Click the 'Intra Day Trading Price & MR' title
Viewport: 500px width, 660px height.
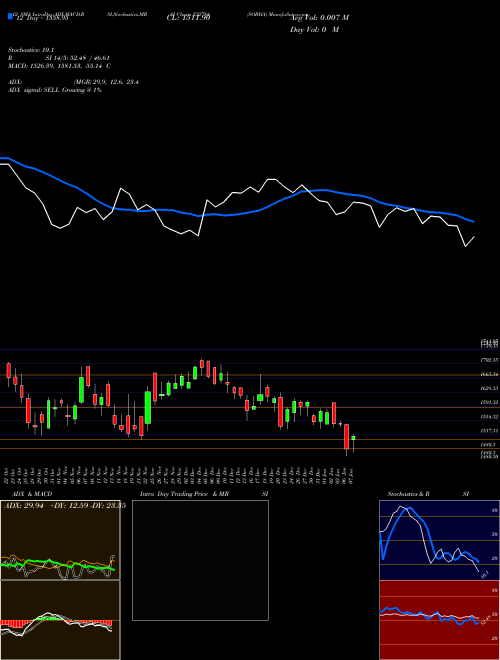[184, 494]
